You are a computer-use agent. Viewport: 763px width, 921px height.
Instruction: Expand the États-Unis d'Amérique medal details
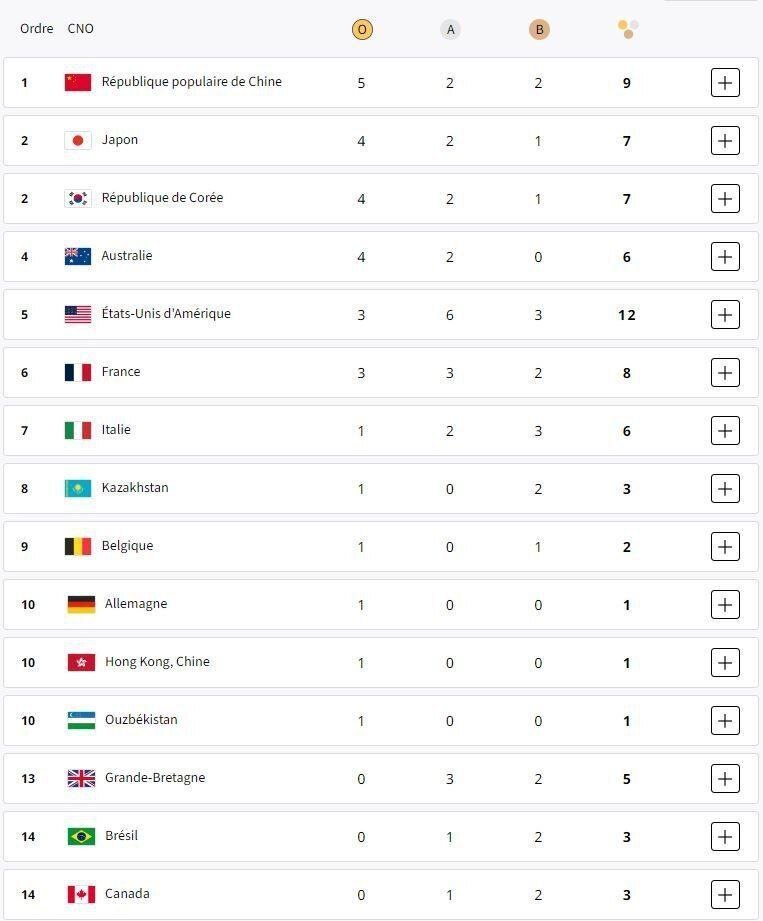tap(725, 314)
